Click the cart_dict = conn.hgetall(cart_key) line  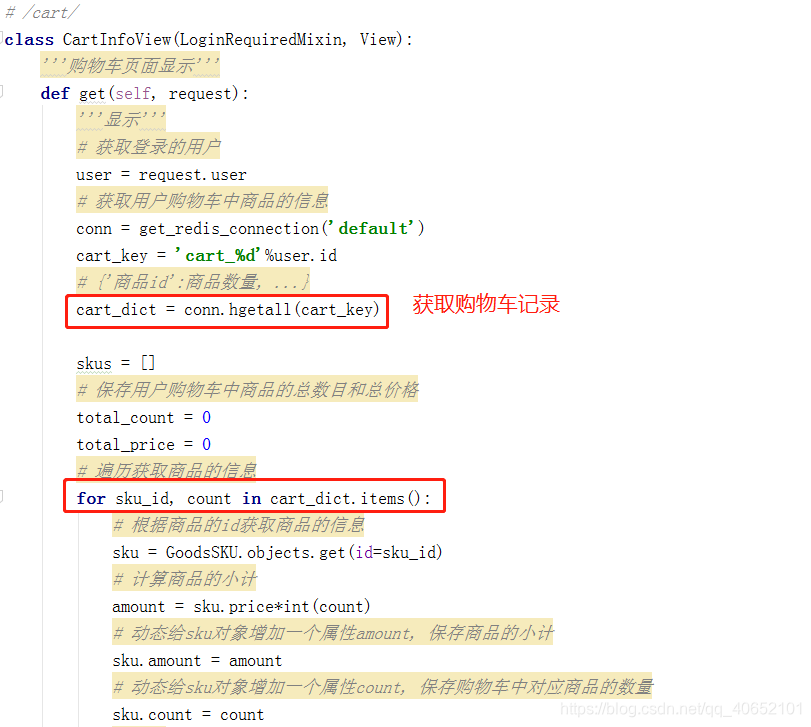[228, 310]
